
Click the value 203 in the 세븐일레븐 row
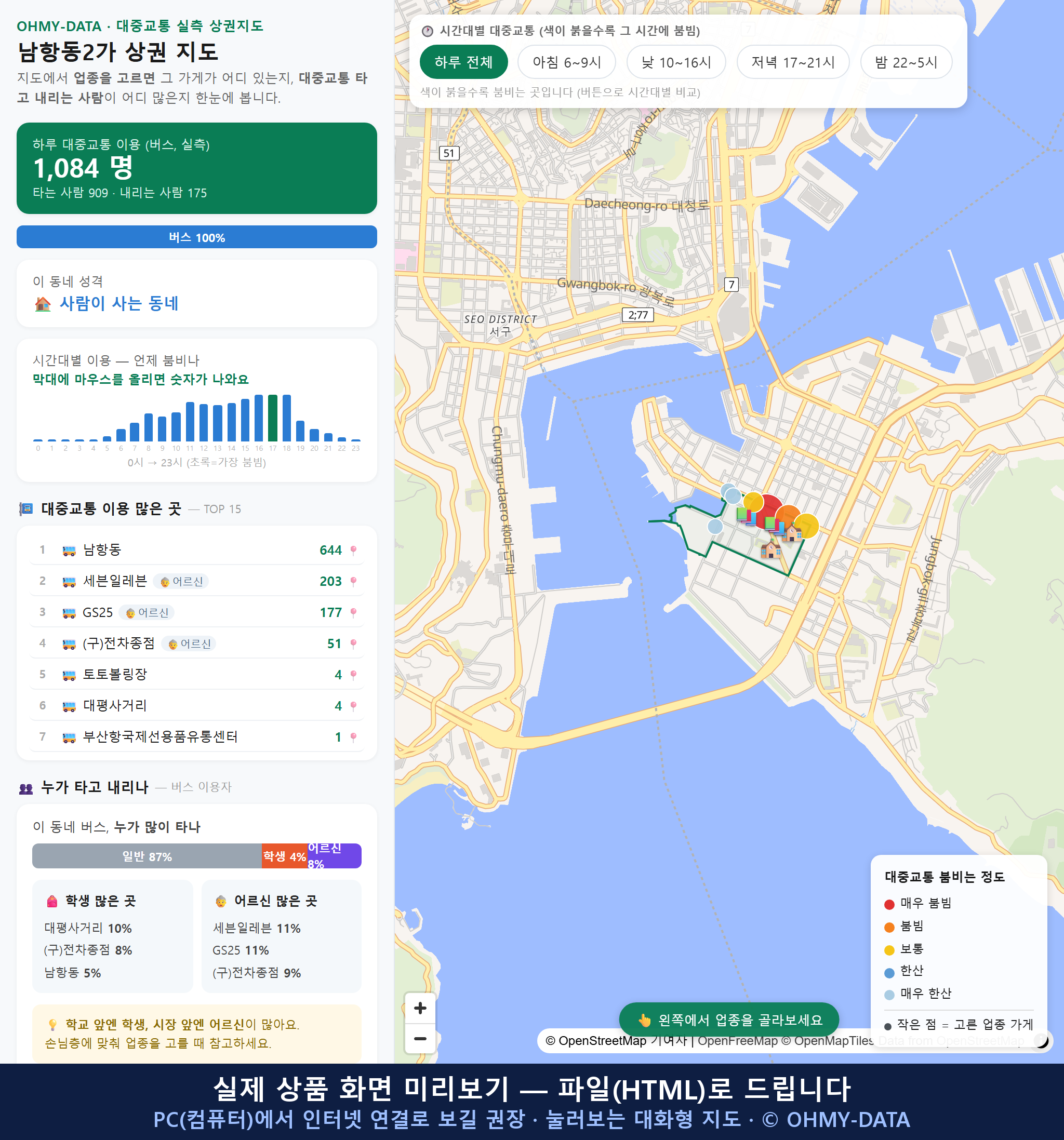click(330, 582)
